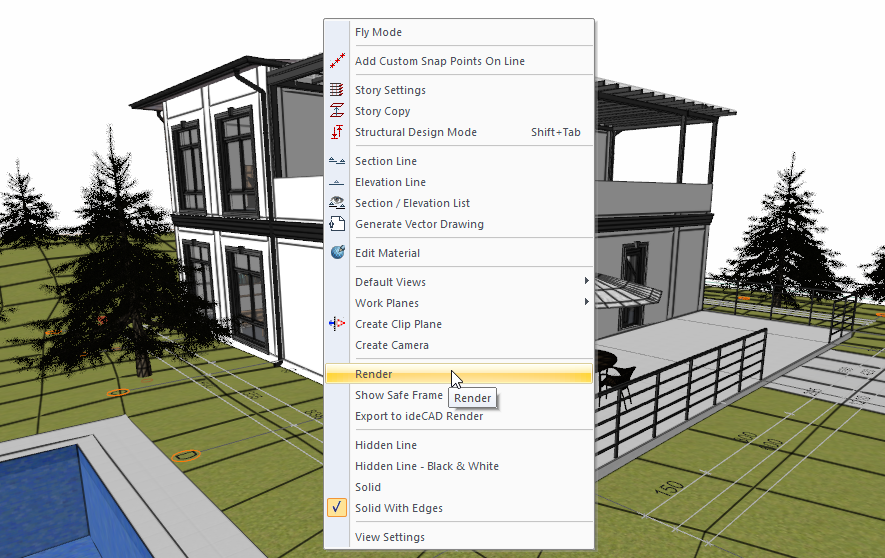Click the Story Settings icon

pyautogui.click(x=337, y=90)
